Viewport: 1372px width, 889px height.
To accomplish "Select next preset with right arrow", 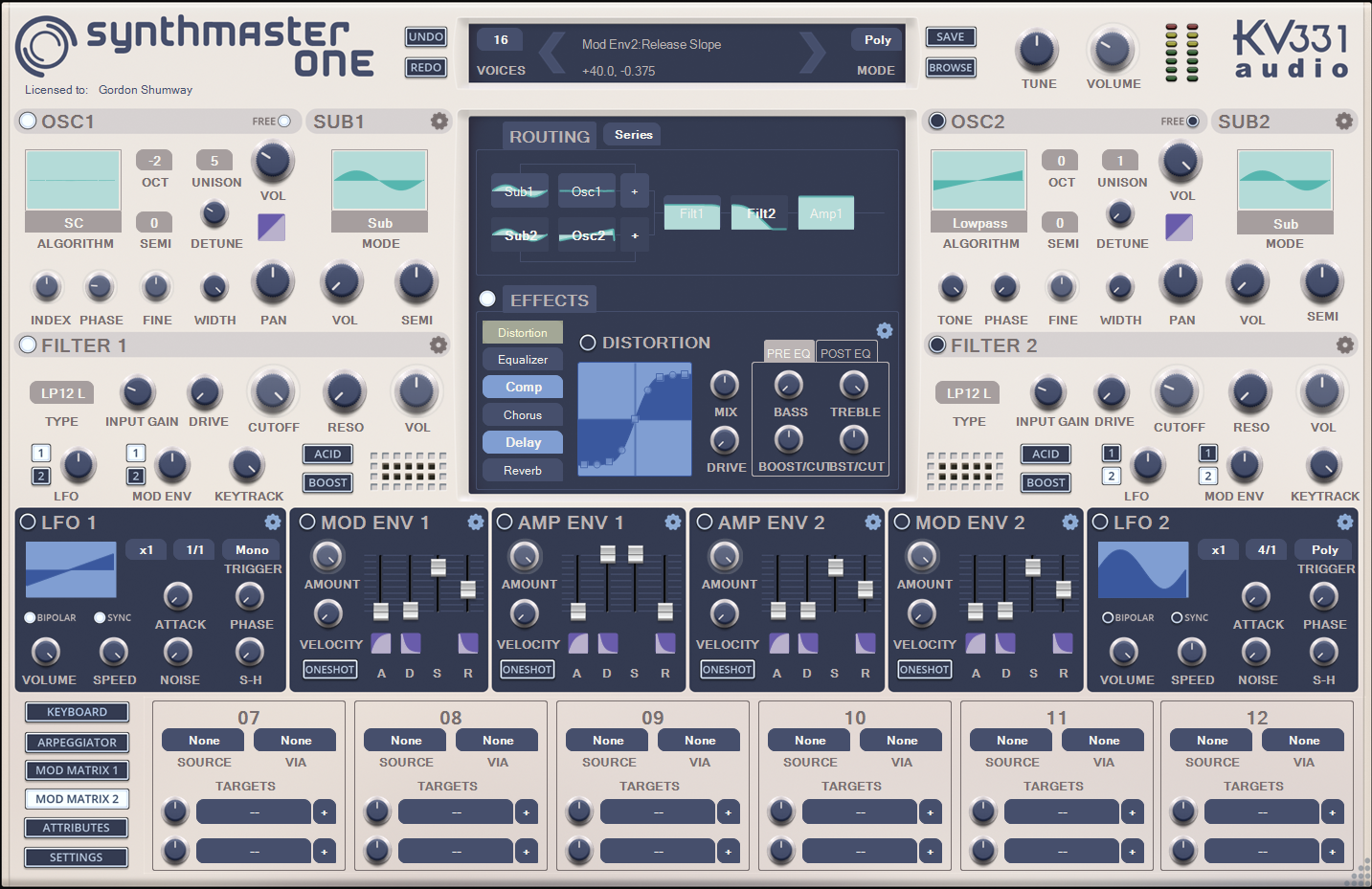I will click(x=811, y=53).
